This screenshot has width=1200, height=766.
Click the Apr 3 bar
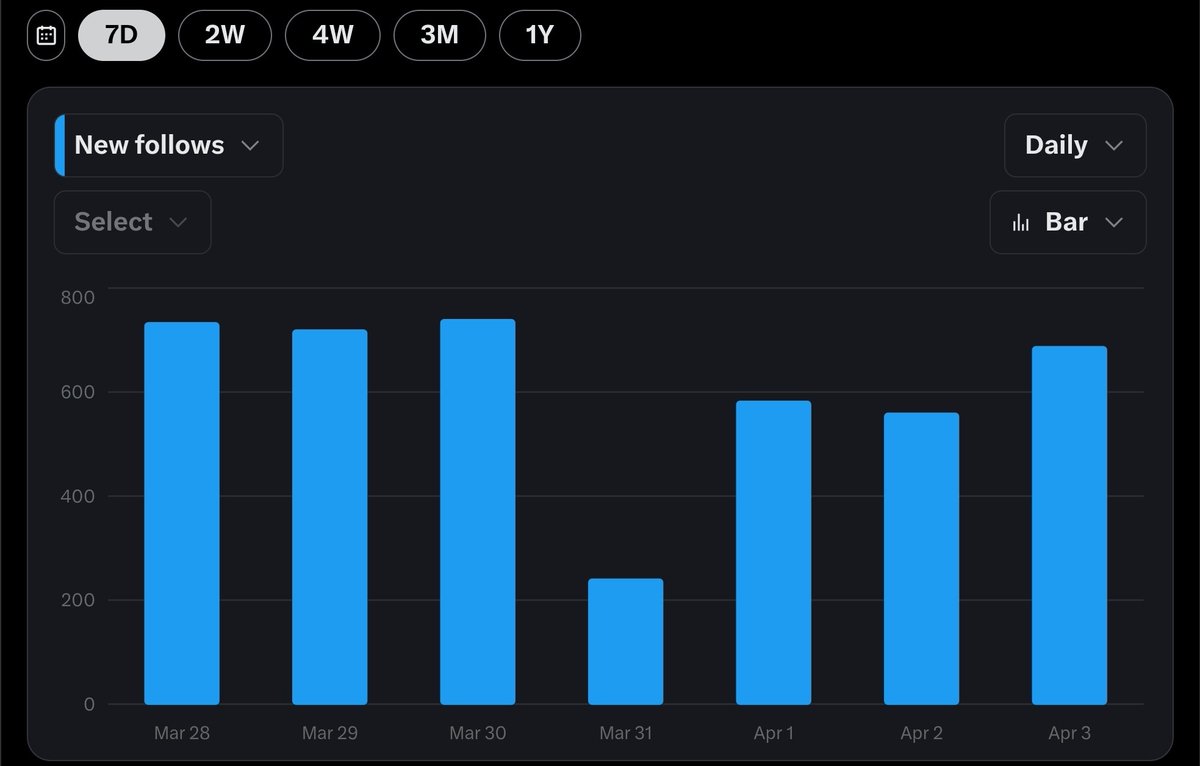tap(1070, 525)
